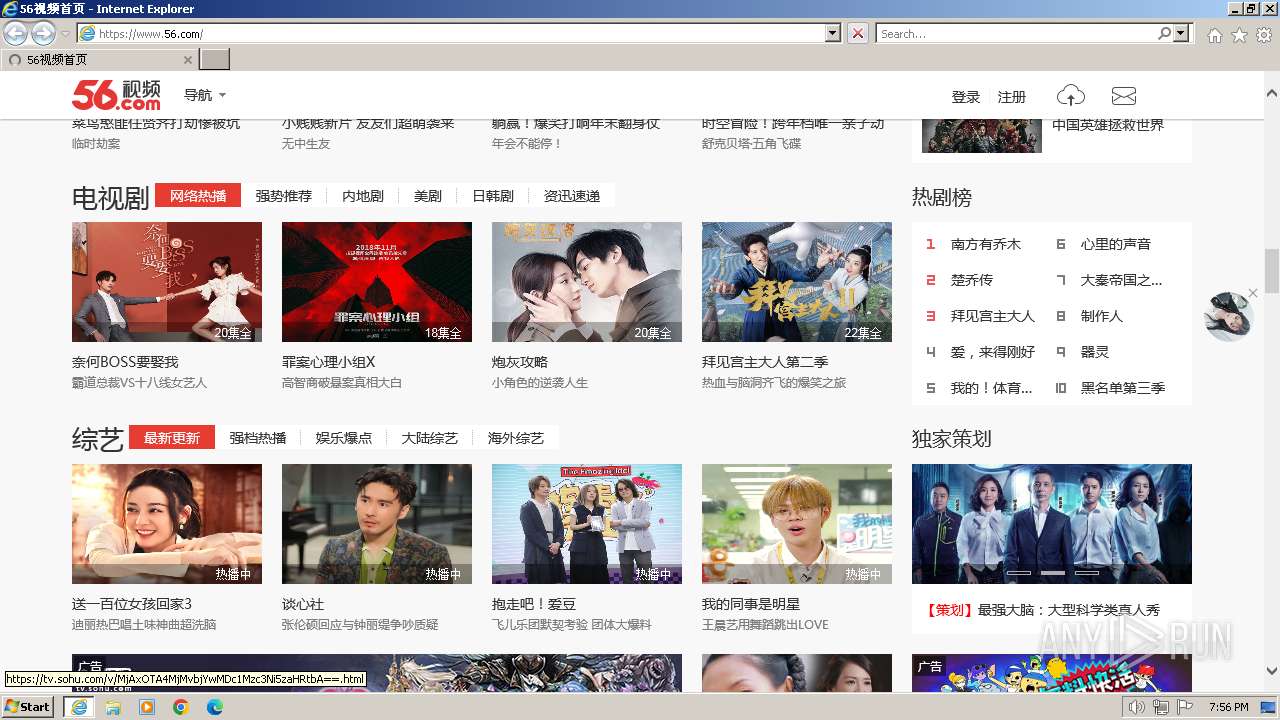
Task: Launch Internet Explorer from taskbar
Action: (78, 707)
